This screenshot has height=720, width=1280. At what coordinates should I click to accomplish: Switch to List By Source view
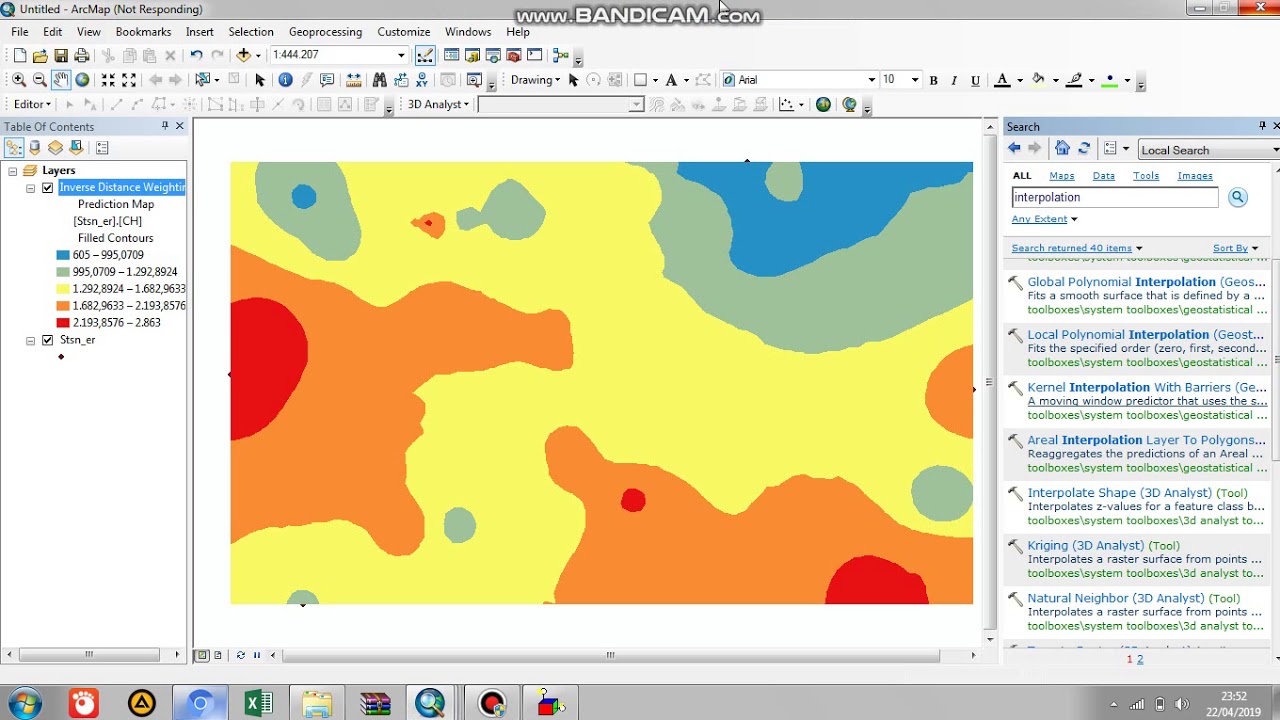coord(35,148)
